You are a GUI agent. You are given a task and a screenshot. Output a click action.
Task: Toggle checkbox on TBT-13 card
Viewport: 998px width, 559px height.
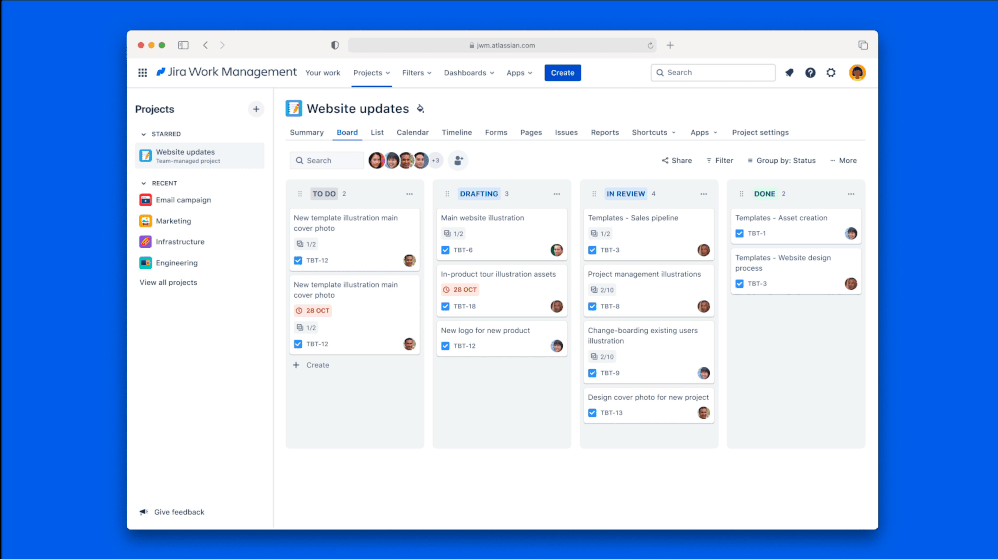coord(593,413)
